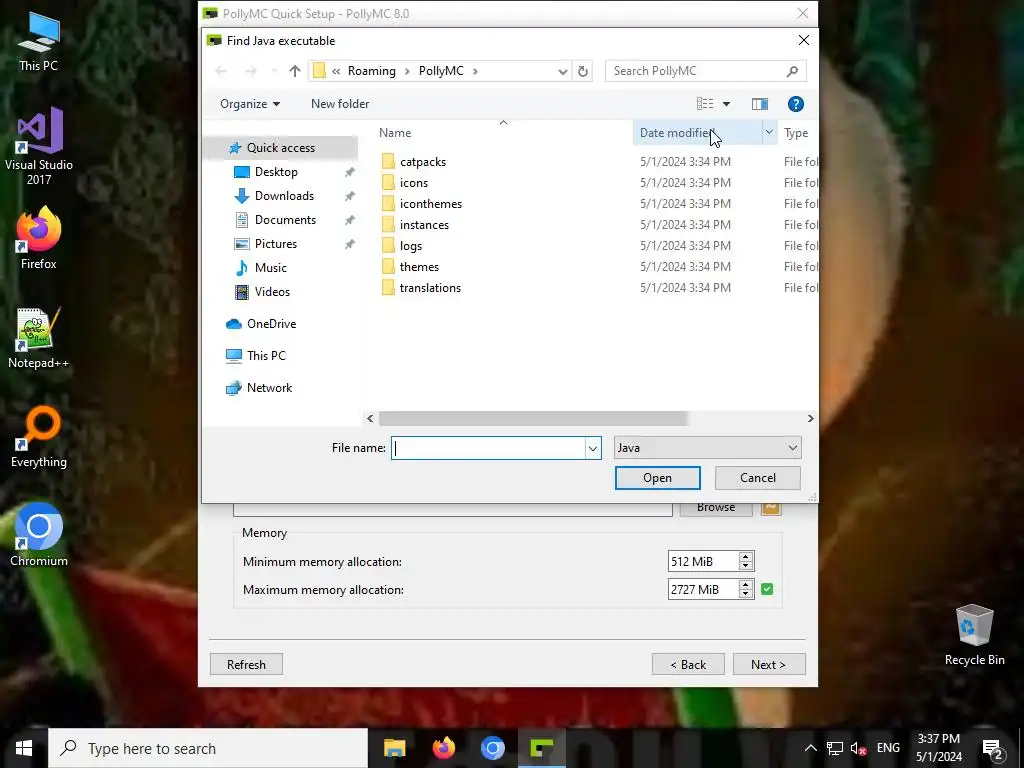
Task: Cancel the Find Java executable dialog
Action: (758, 478)
